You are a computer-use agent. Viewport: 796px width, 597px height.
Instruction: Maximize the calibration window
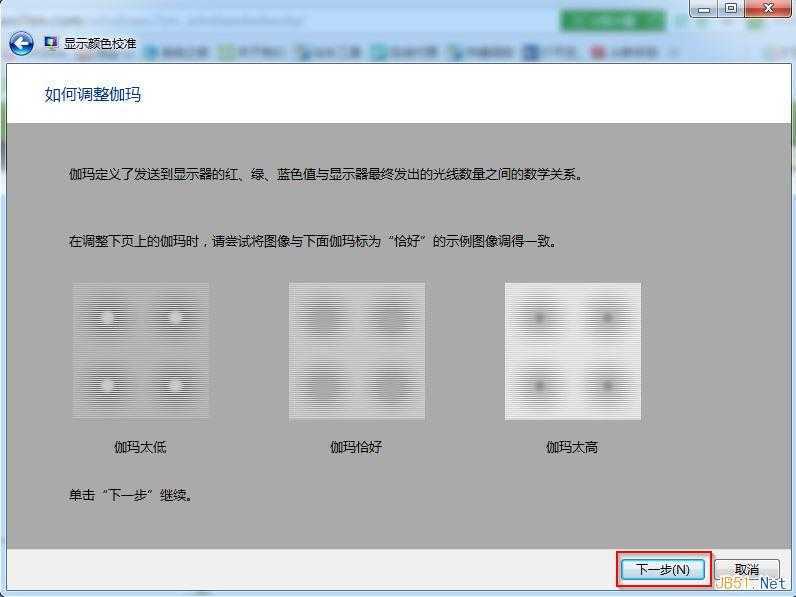pyautogui.click(x=731, y=9)
